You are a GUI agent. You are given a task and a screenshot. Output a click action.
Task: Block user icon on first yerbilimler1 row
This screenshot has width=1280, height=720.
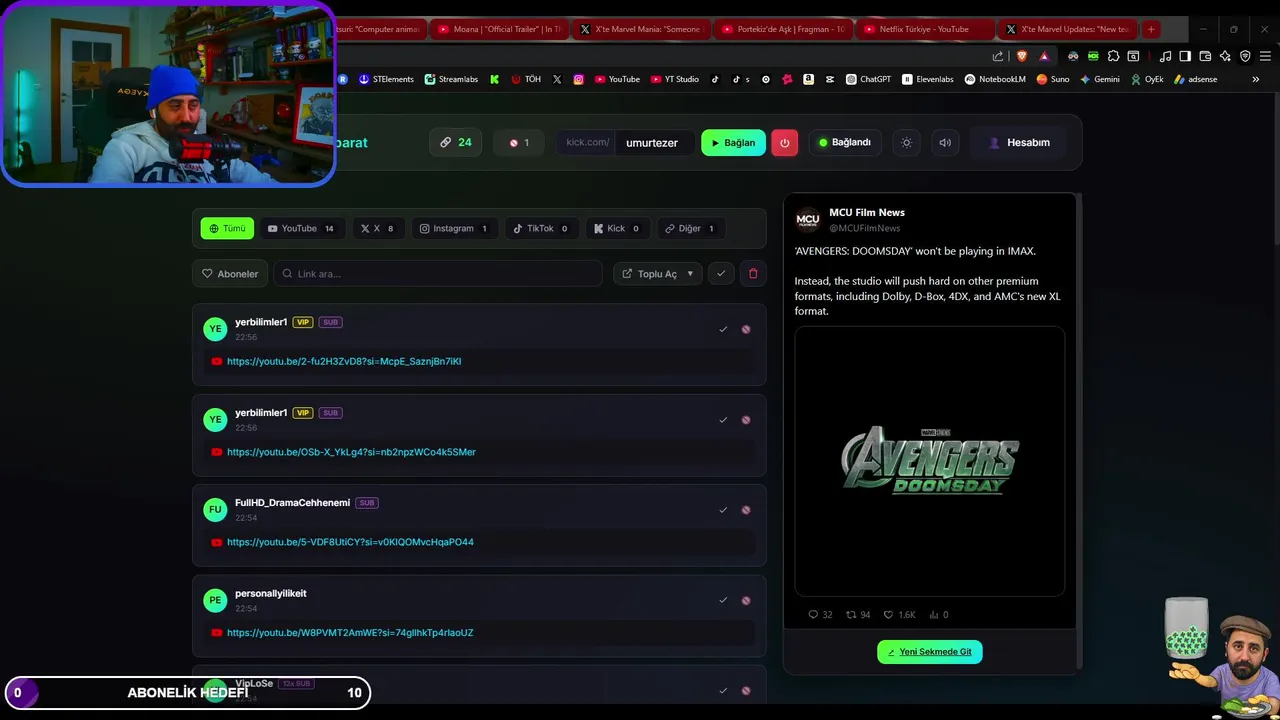[x=746, y=329]
